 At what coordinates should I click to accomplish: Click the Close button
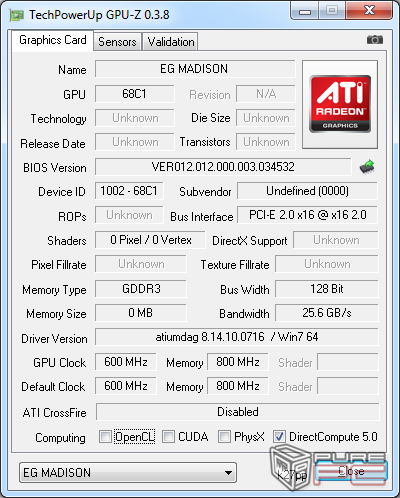pos(351,471)
